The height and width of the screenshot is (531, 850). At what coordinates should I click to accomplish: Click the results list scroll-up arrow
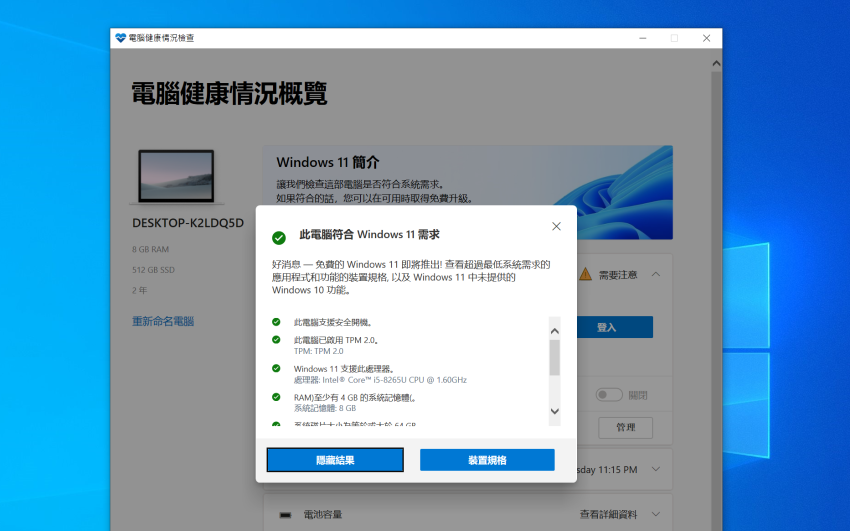pyautogui.click(x=555, y=331)
